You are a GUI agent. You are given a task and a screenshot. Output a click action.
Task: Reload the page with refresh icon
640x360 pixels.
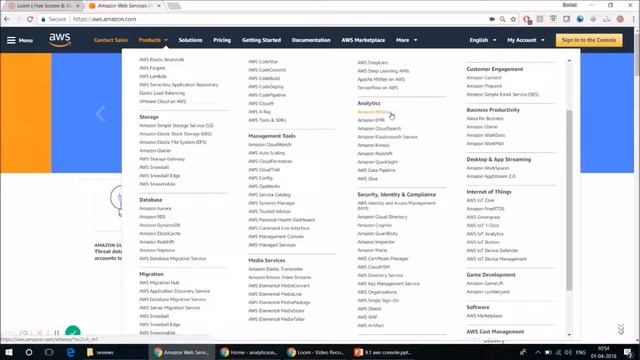coord(30,19)
